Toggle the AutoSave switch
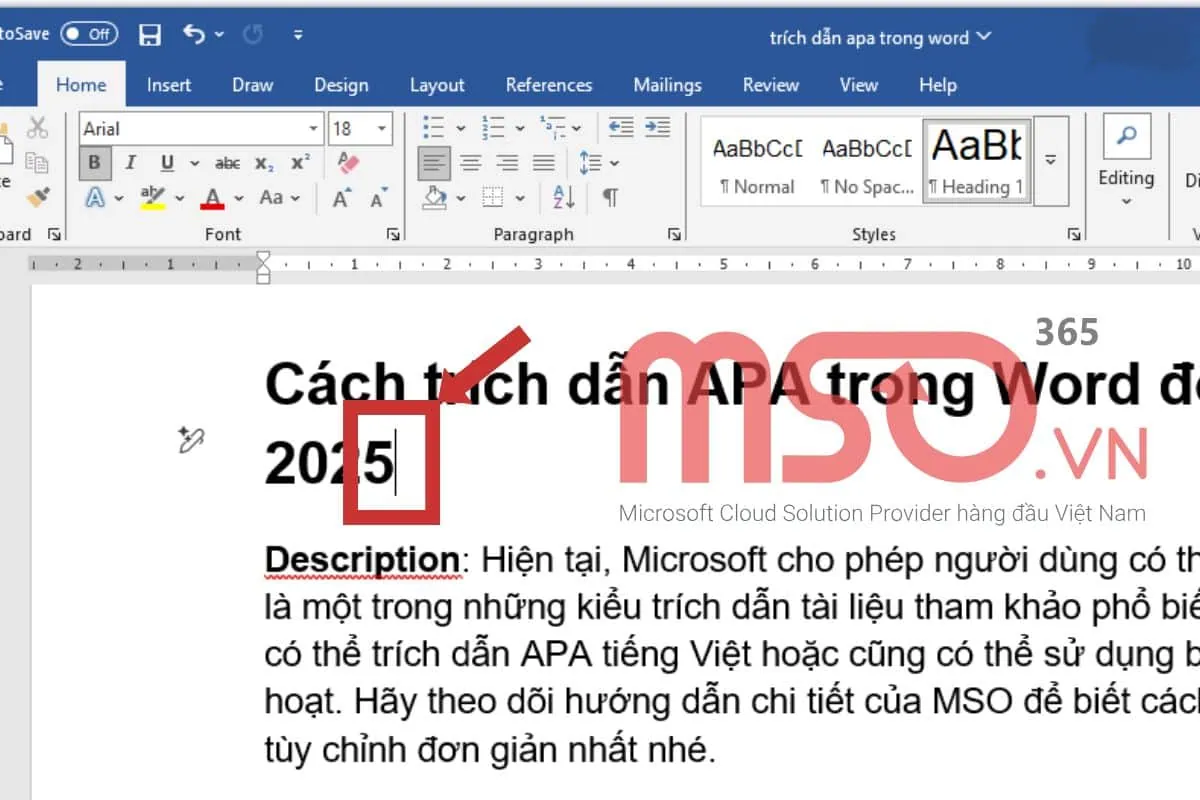The height and width of the screenshot is (800, 1200). click(x=89, y=34)
